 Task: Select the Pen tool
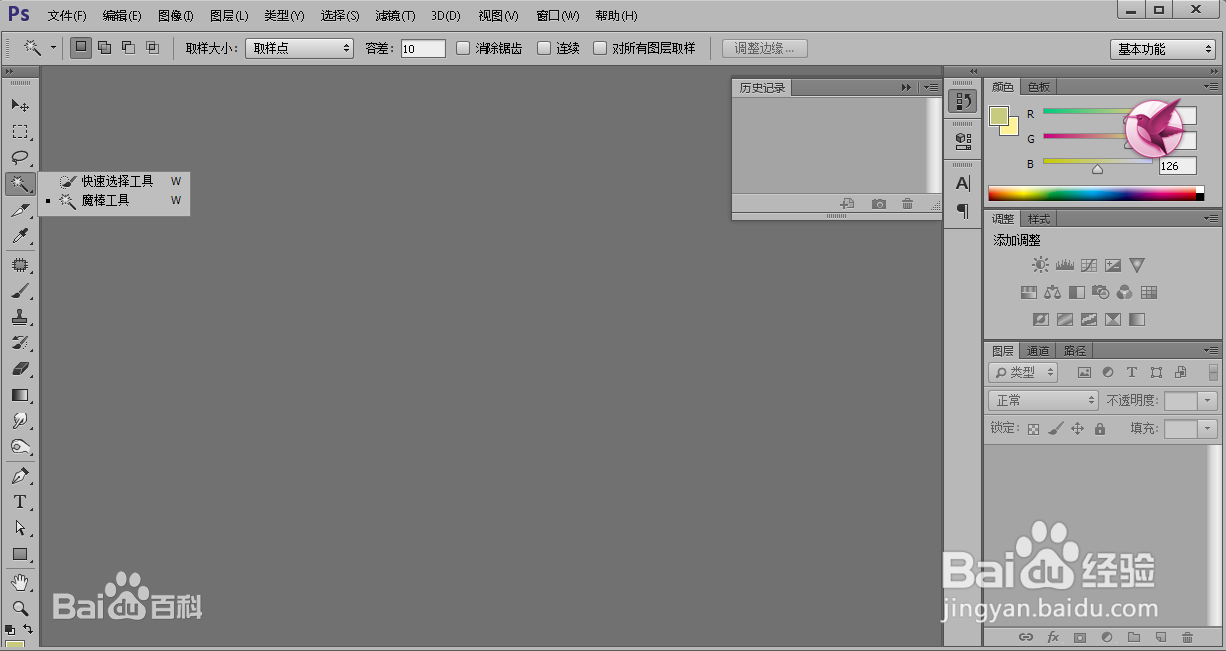coord(20,476)
